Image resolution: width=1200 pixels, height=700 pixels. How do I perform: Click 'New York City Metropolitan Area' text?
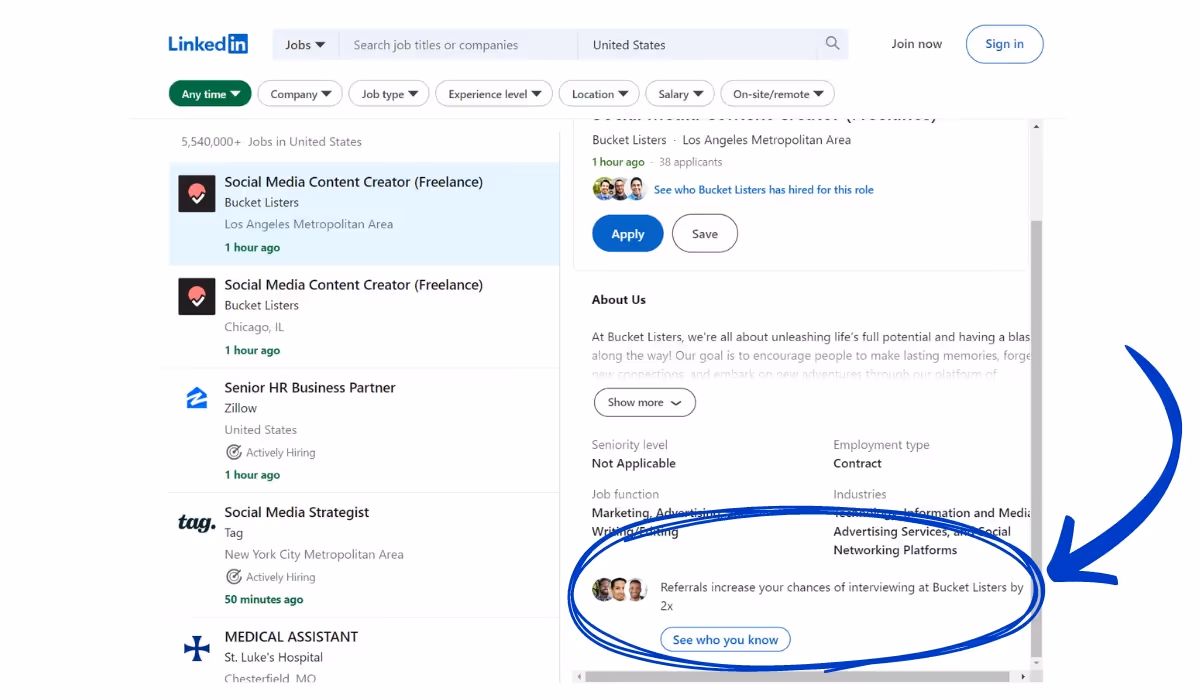pyautogui.click(x=314, y=554)
